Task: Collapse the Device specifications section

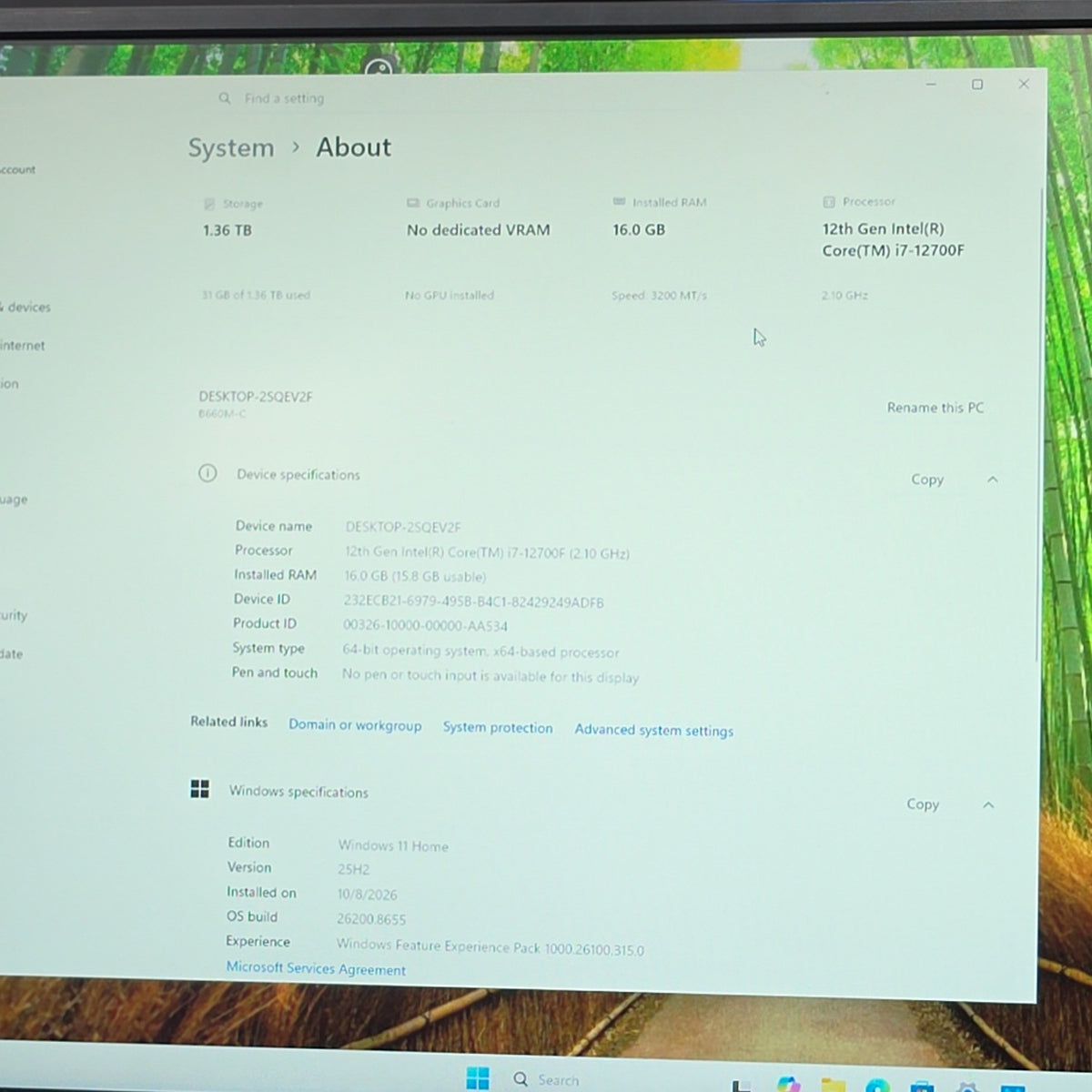Action: pyautogui.click(x=993, y=480)
